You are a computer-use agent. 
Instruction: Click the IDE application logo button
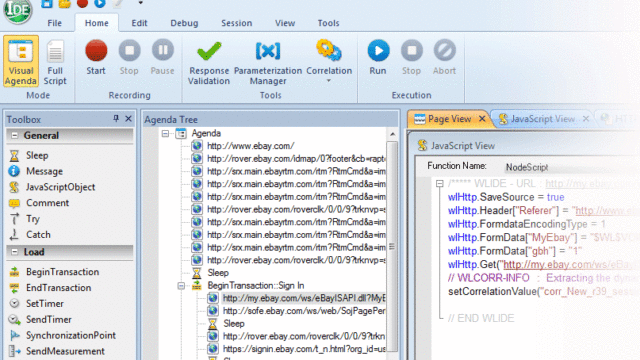click(x=18, y=10)
